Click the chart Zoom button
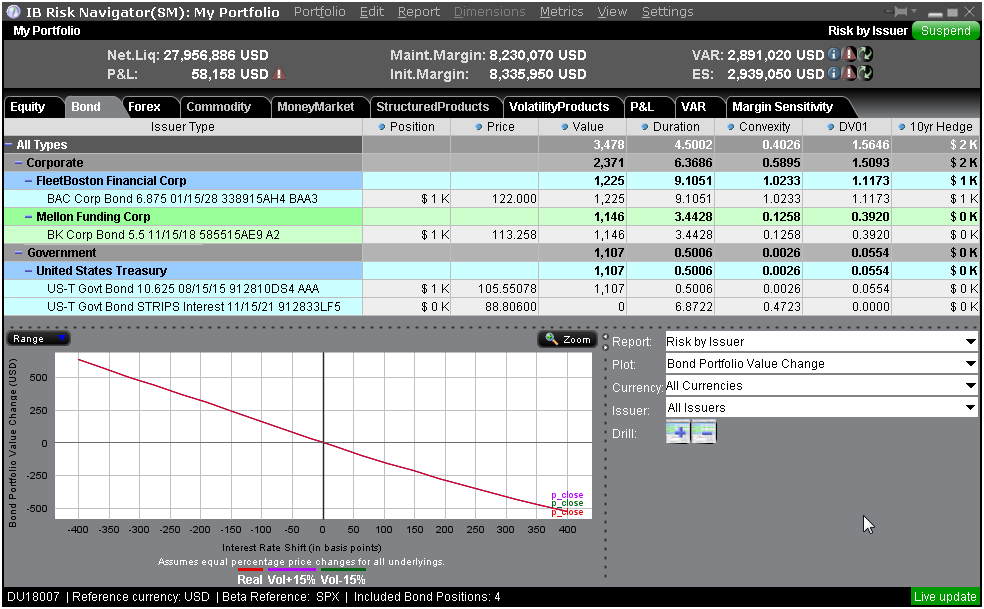984x609 pixels. tap(567, 340)
